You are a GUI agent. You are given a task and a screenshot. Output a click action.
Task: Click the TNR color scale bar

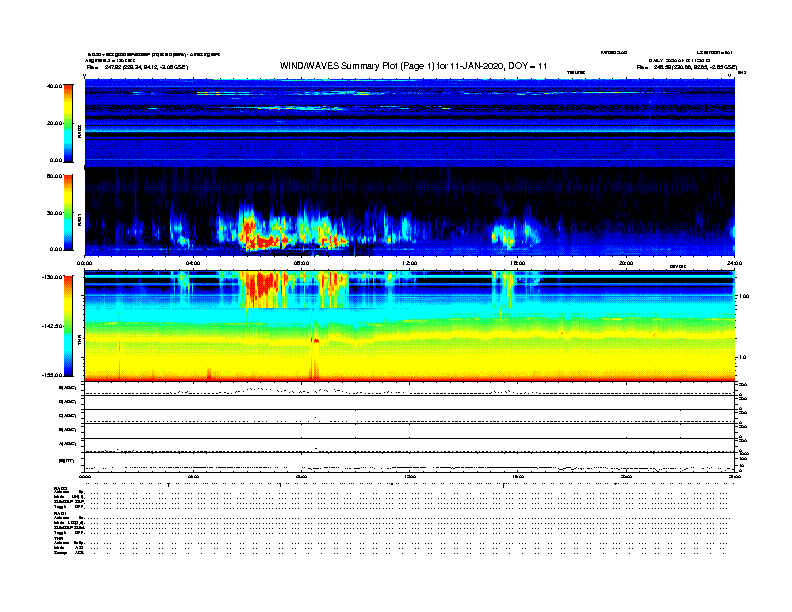68,326
